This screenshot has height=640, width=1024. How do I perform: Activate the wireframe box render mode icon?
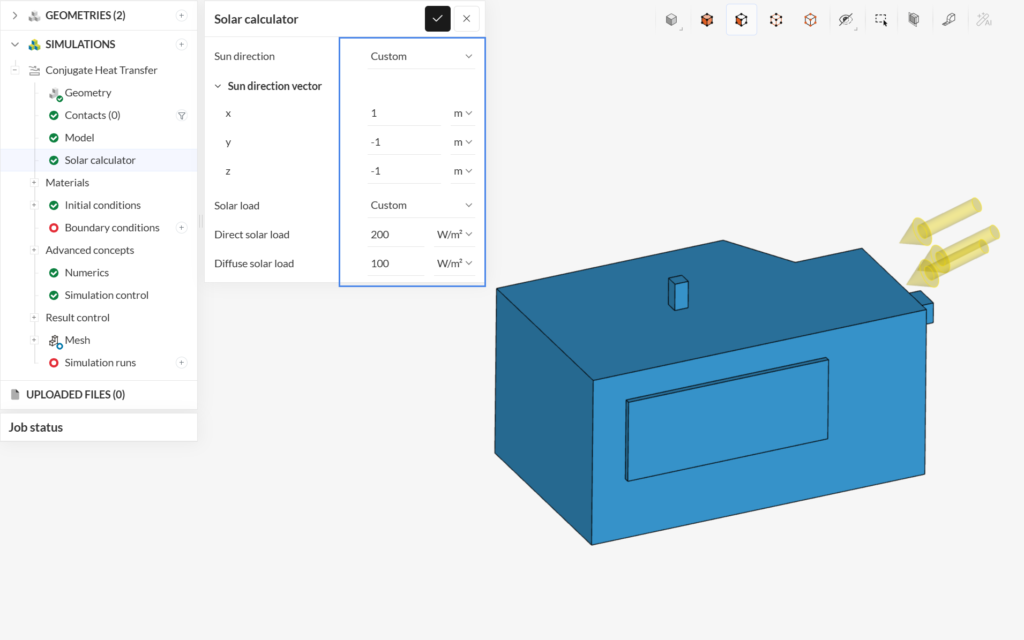coord(810,20)
